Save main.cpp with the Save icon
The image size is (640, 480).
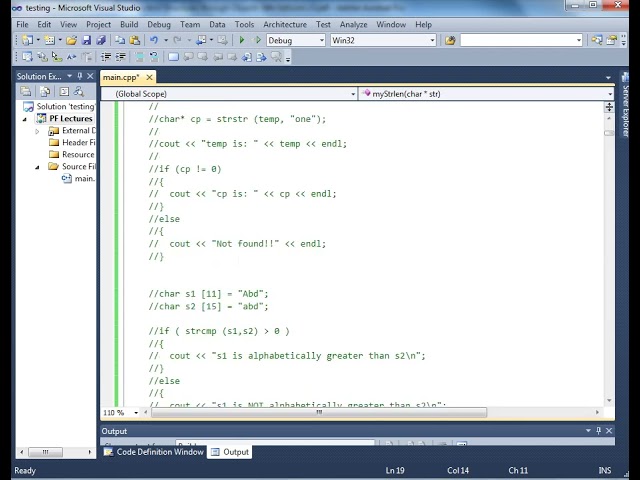click(x=86, y=40)
